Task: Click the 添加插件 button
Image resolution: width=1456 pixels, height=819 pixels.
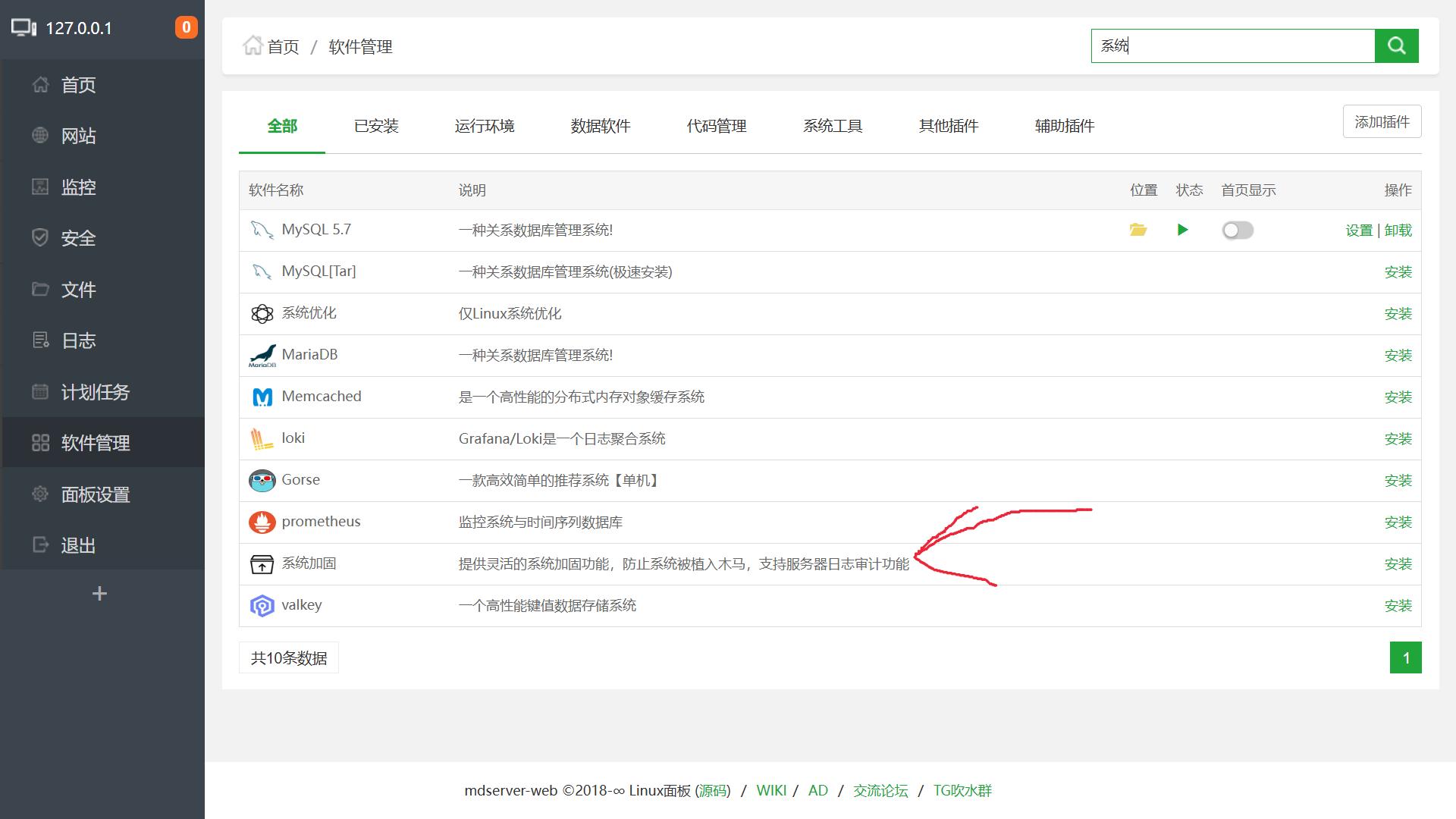Action: coord(1382,121)
